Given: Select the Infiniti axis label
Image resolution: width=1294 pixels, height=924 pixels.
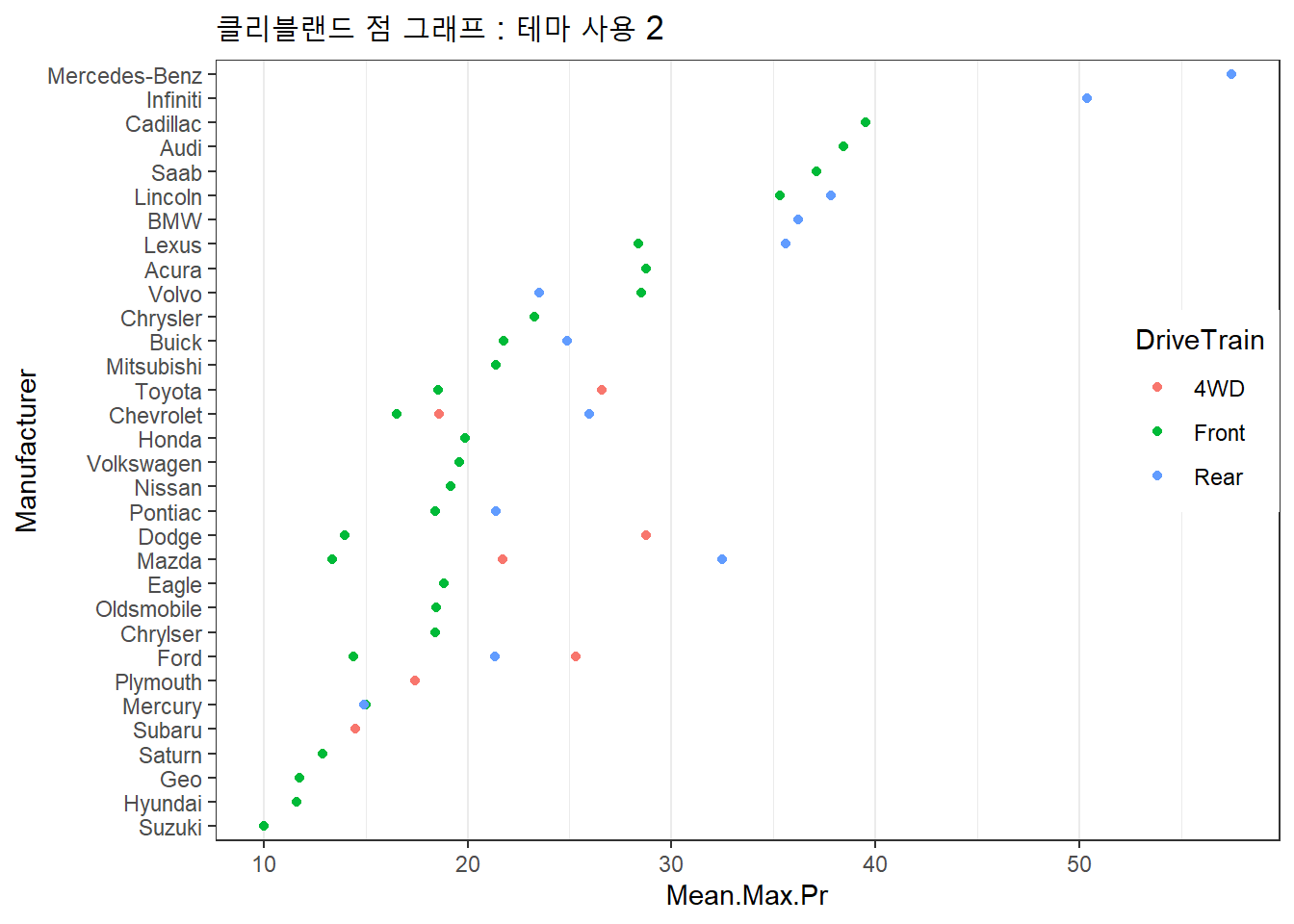Looking at the screenshot, I should pos(174,100).
